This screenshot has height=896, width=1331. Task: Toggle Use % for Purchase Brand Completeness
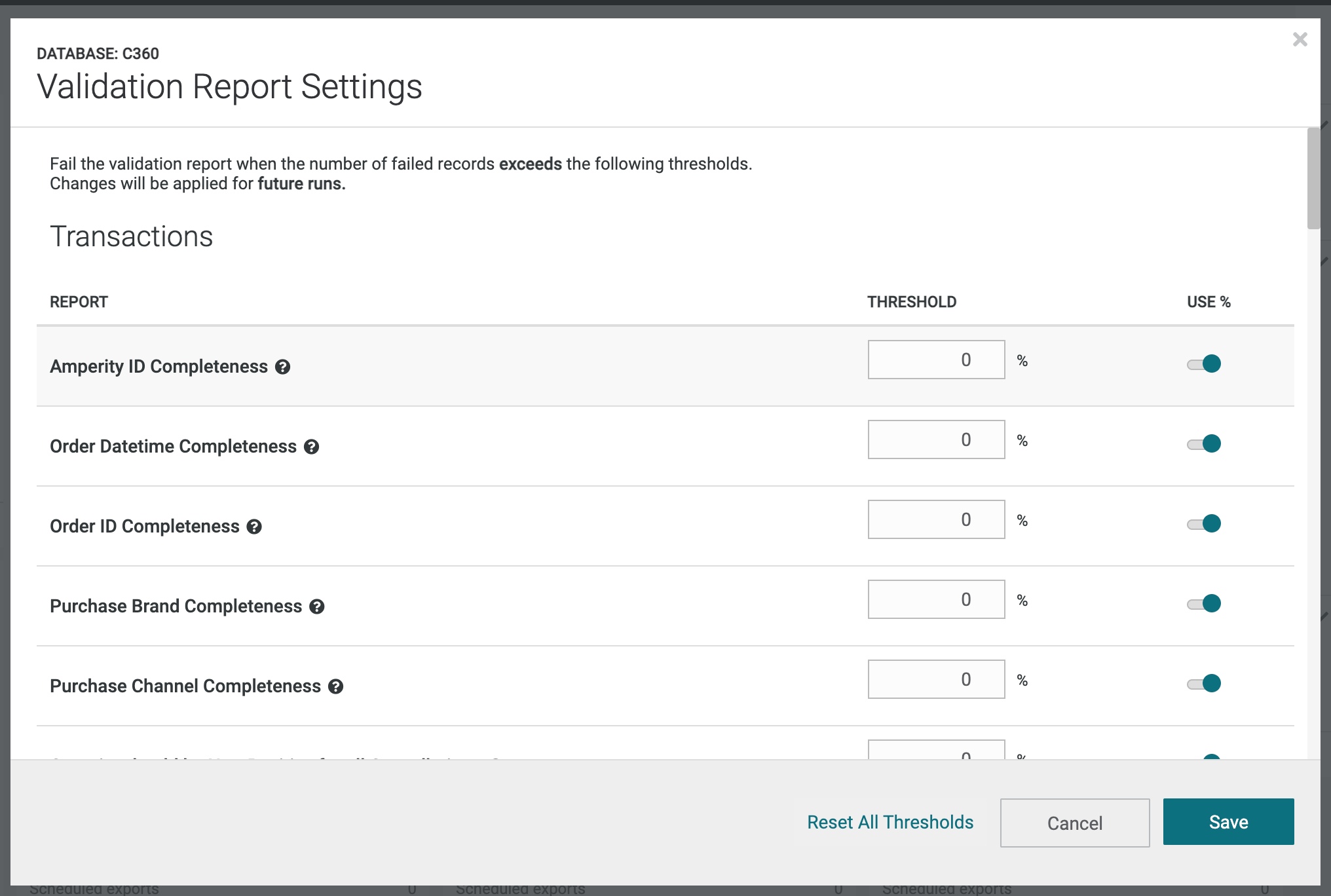(x=1204, y=603)
